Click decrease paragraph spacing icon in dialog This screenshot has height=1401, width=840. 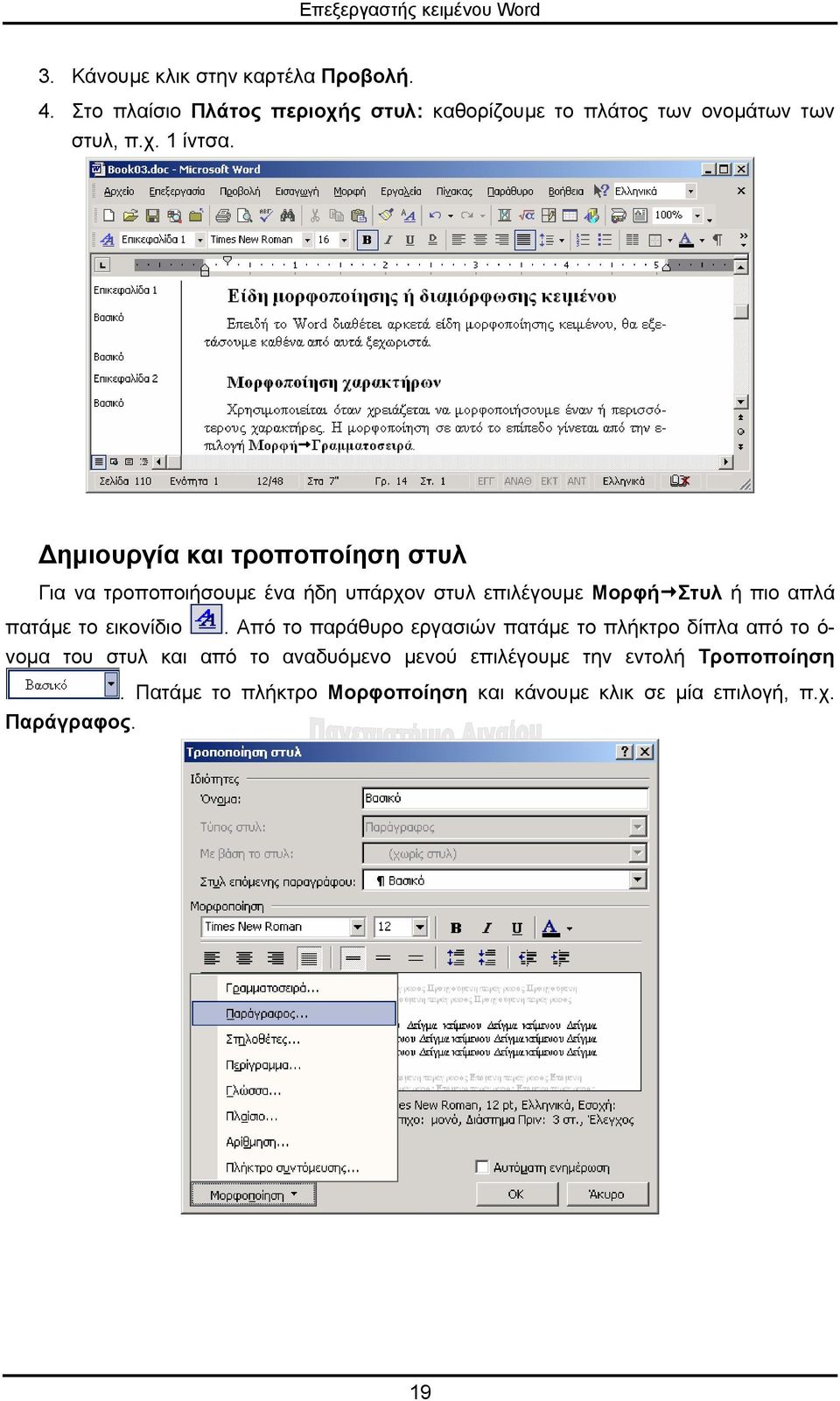487,957
